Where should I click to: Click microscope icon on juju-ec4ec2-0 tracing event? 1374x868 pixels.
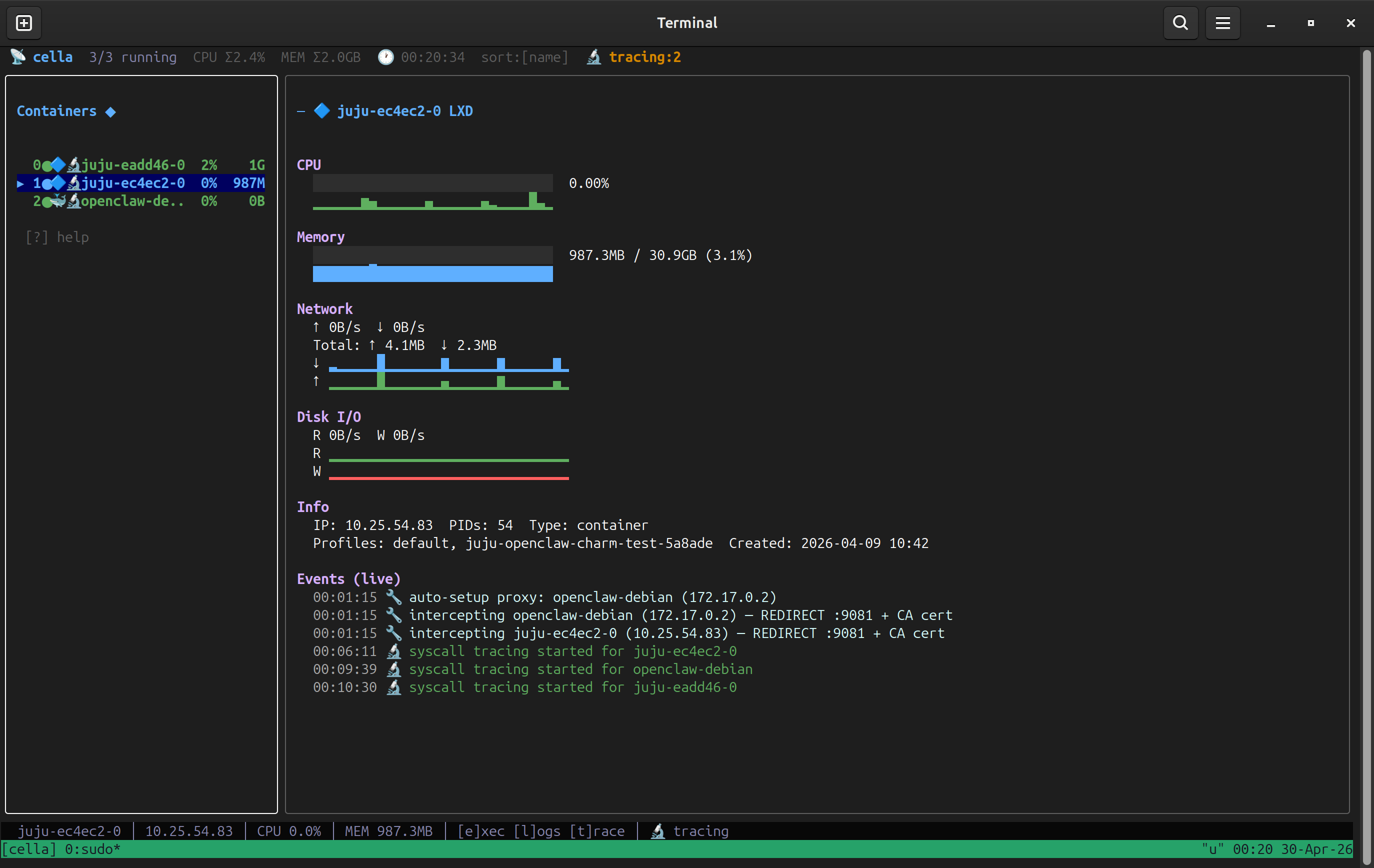[393, 651]
